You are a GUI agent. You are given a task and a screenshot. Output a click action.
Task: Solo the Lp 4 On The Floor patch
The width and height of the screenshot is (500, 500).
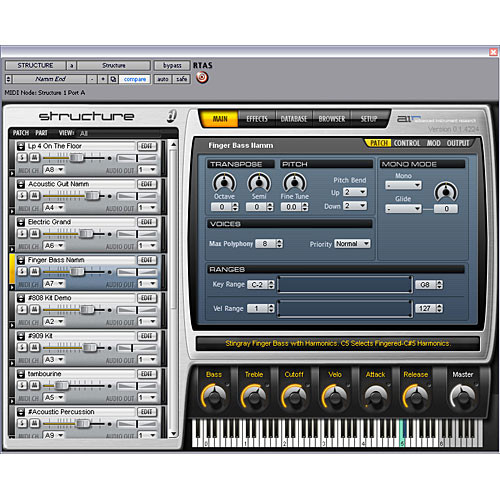pos(22,158)
